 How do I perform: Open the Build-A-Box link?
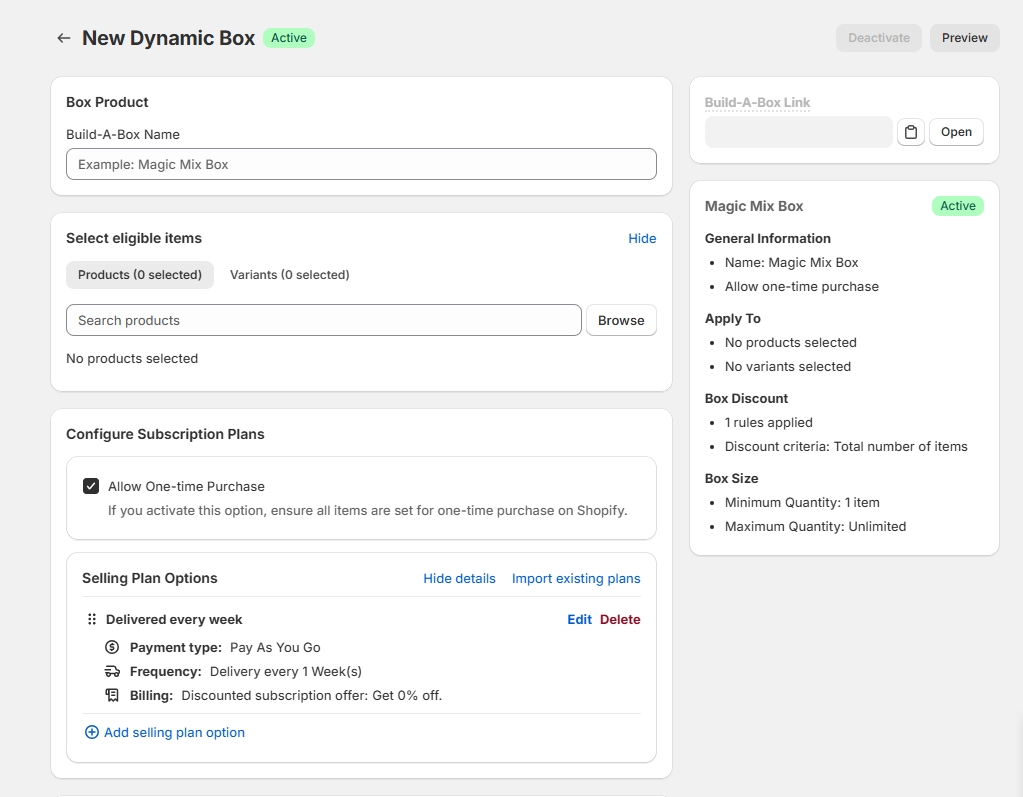tap(956, 132)
